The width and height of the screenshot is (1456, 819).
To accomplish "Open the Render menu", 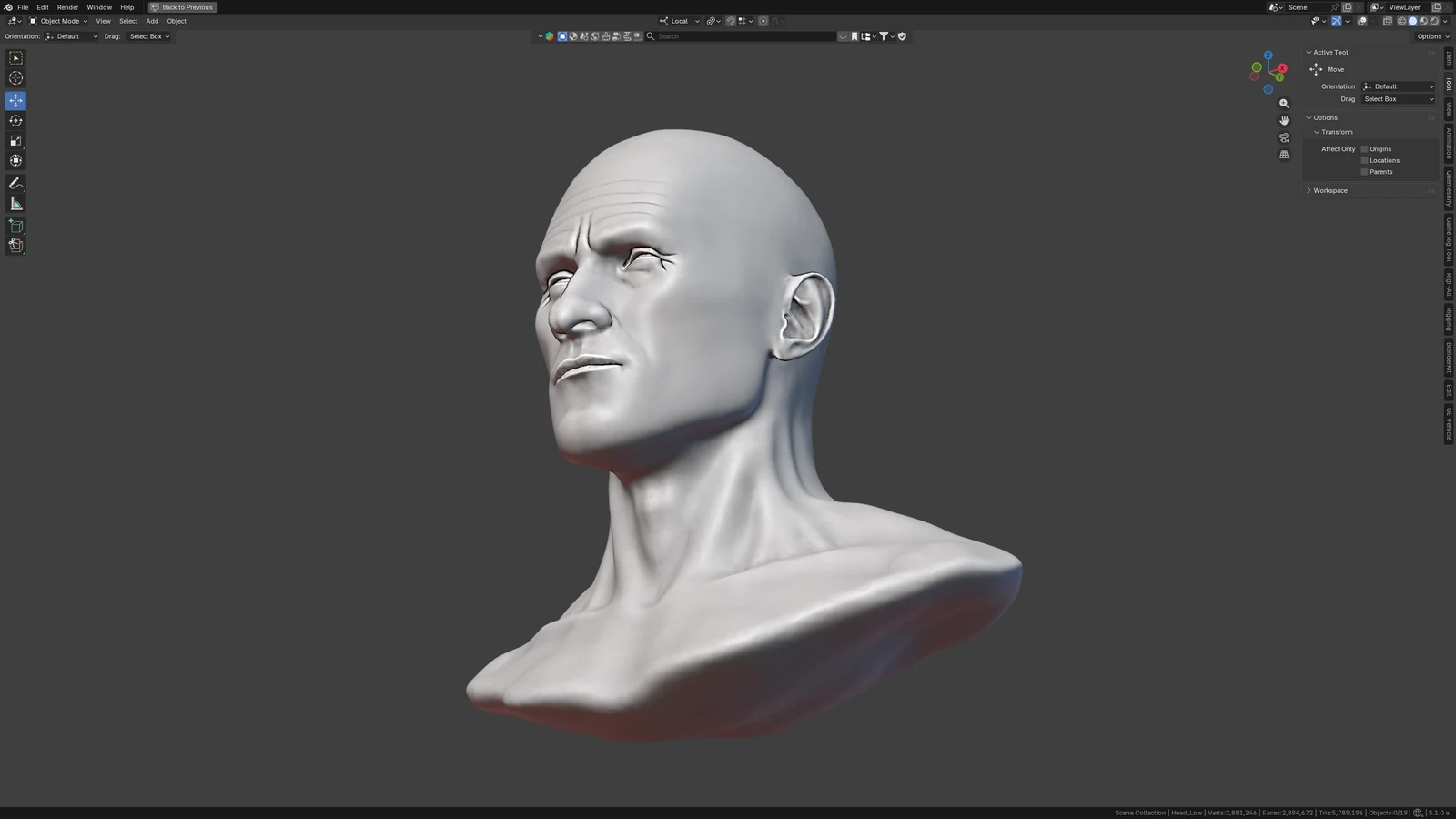I will [x=67, y=7].
